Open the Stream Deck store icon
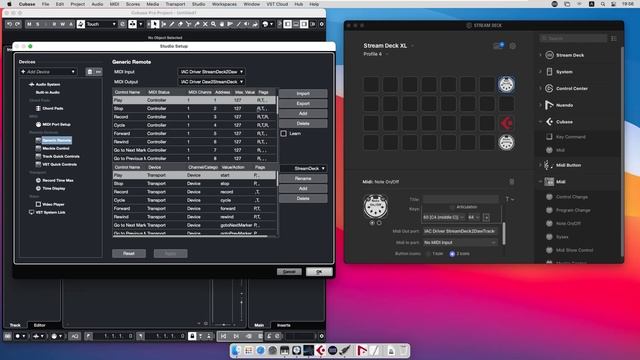640x360 pixels. pos(498,46)
